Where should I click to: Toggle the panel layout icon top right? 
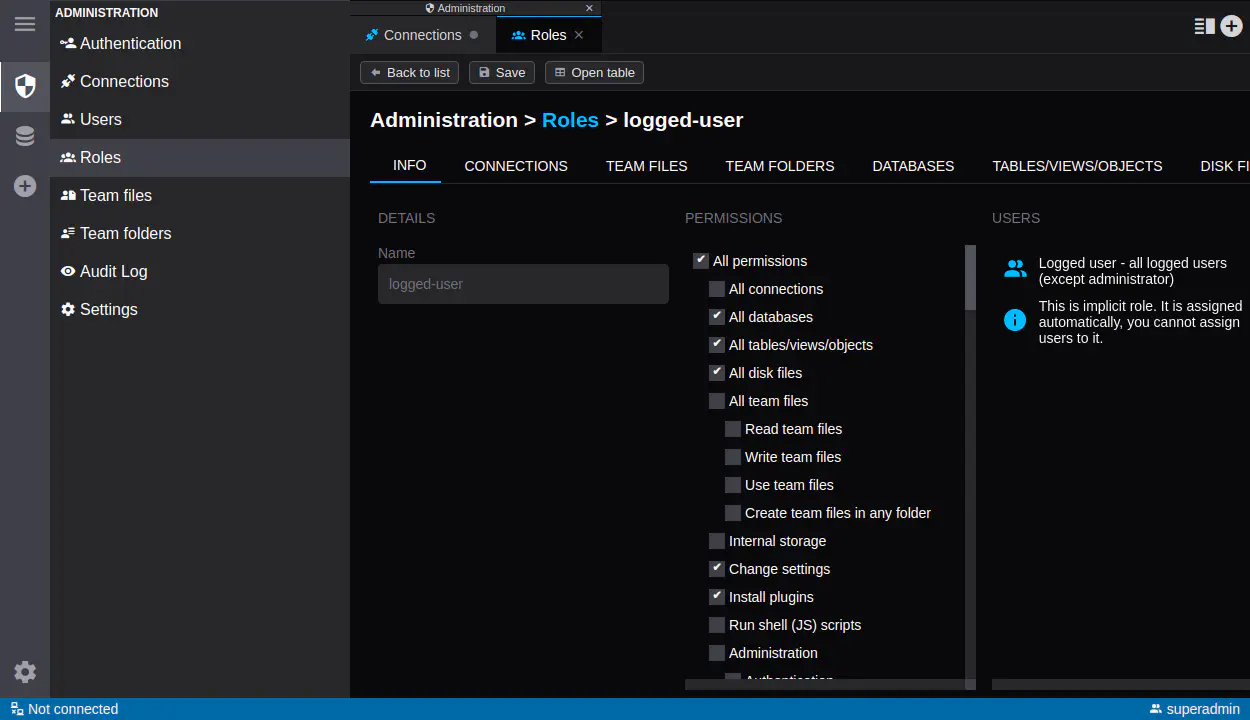click(1204, 27)
